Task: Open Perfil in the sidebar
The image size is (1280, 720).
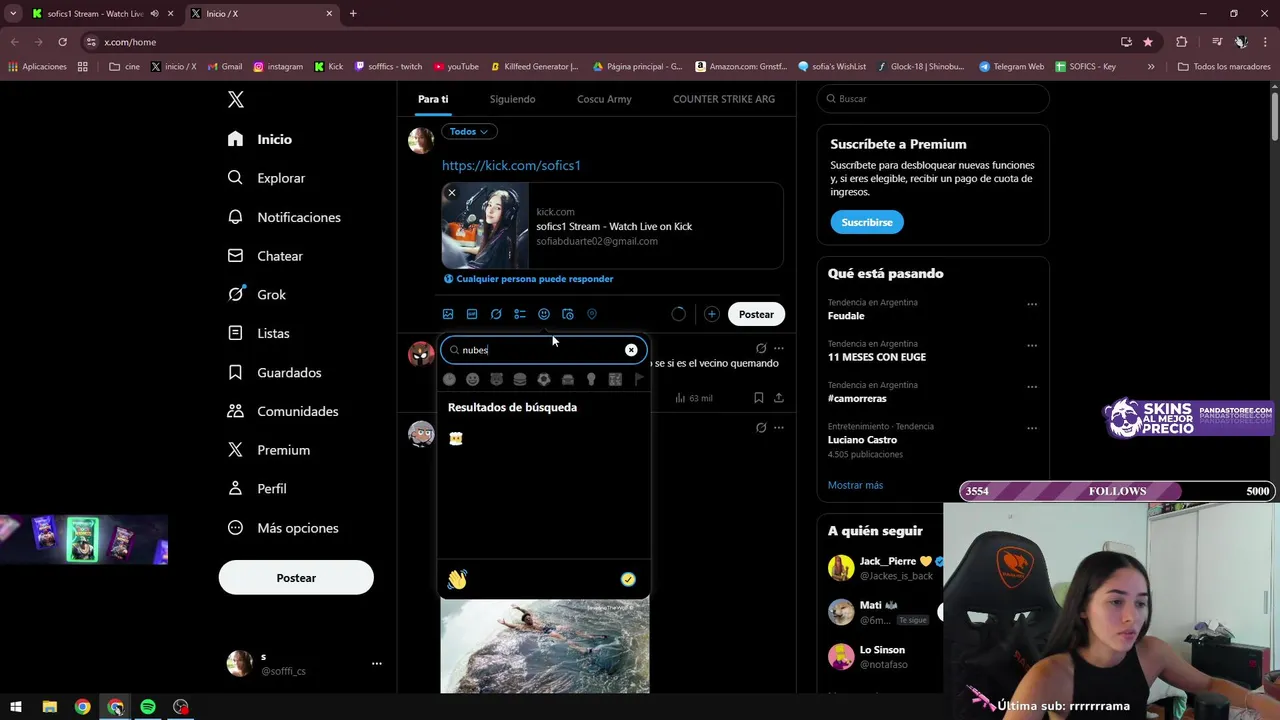Action: pos(257,489)
